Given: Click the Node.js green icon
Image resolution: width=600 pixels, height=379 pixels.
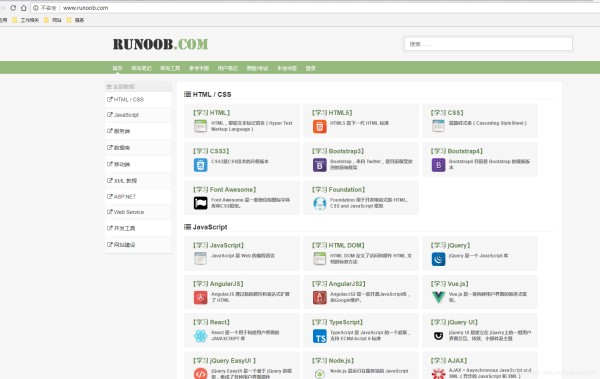Looking at the screenshot, I should [x=320, y=373].
